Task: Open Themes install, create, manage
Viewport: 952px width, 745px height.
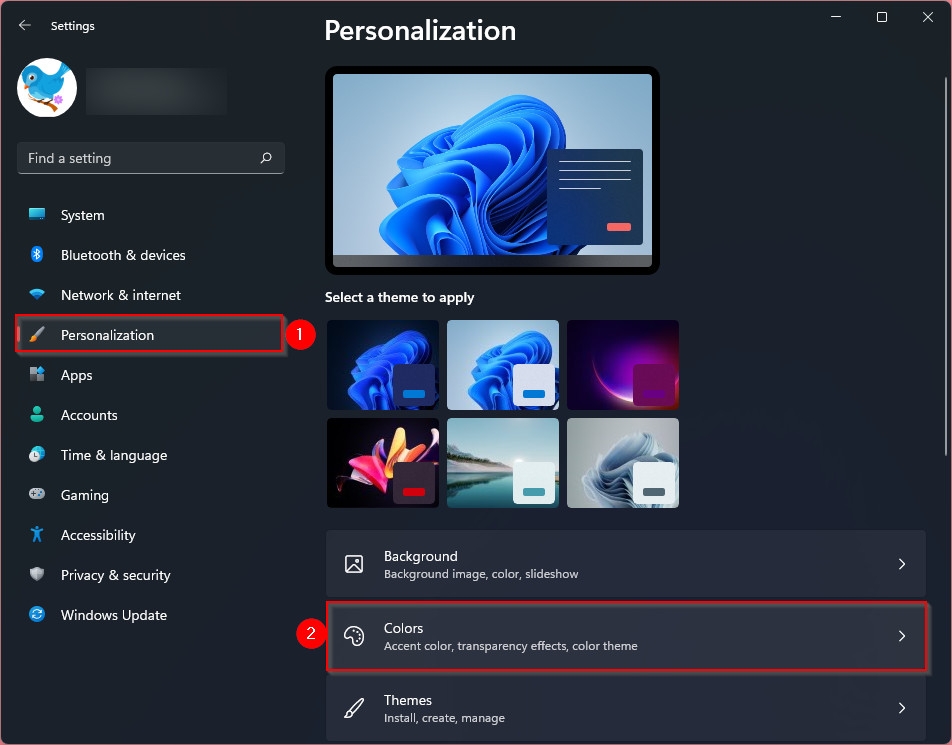Action: point(625,708)
